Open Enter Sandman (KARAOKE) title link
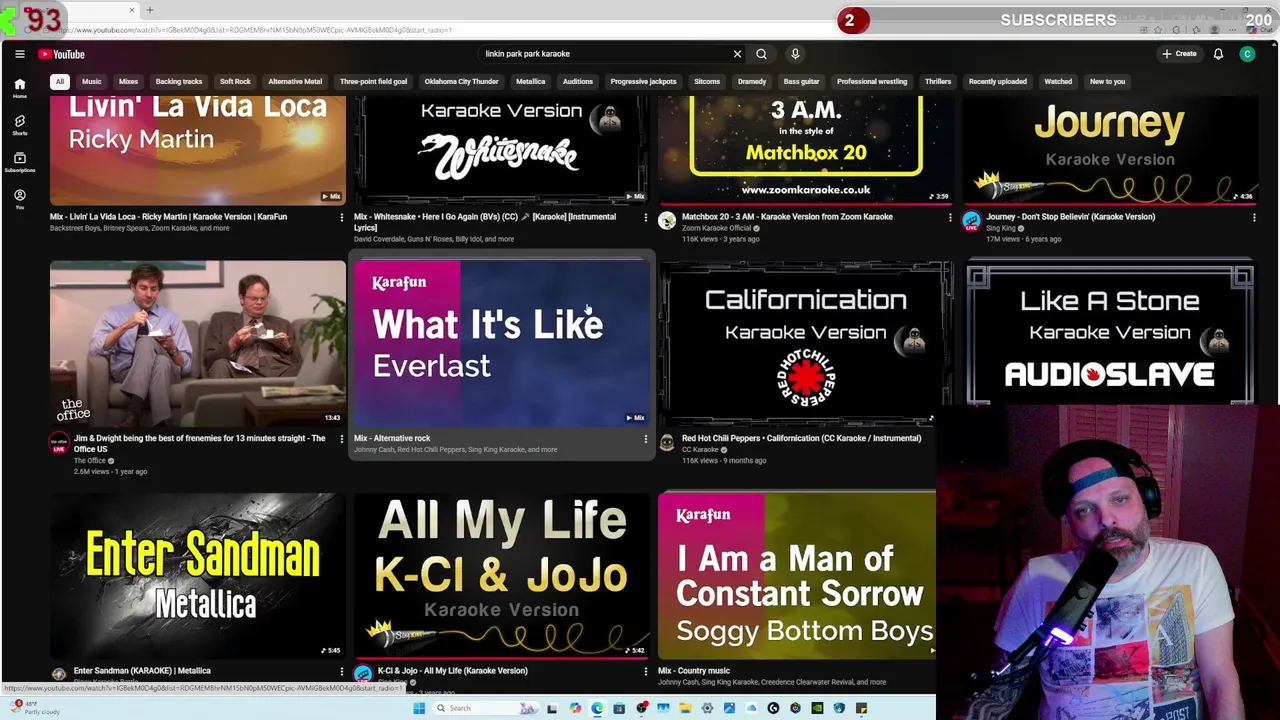Viewport: 1280px width, 720px height. tap(142, 671)
